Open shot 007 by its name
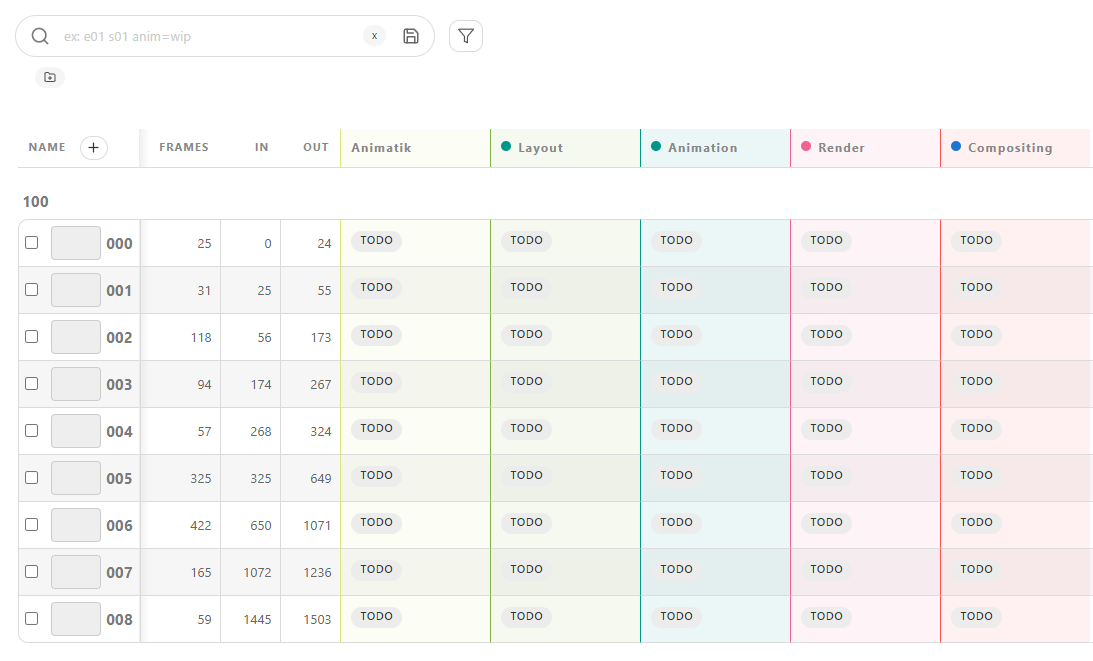The width and height of the screenshot is (1093, 661). tap(119, 572)
